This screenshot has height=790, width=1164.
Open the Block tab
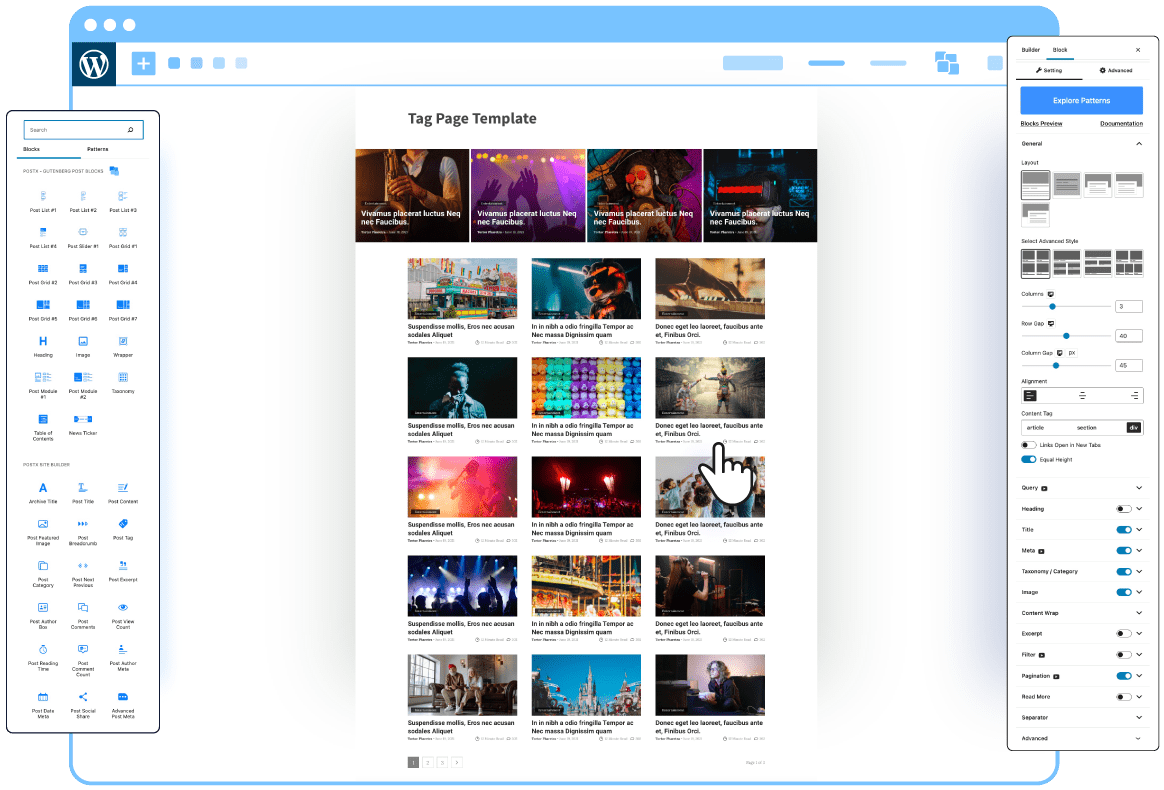1059,50
